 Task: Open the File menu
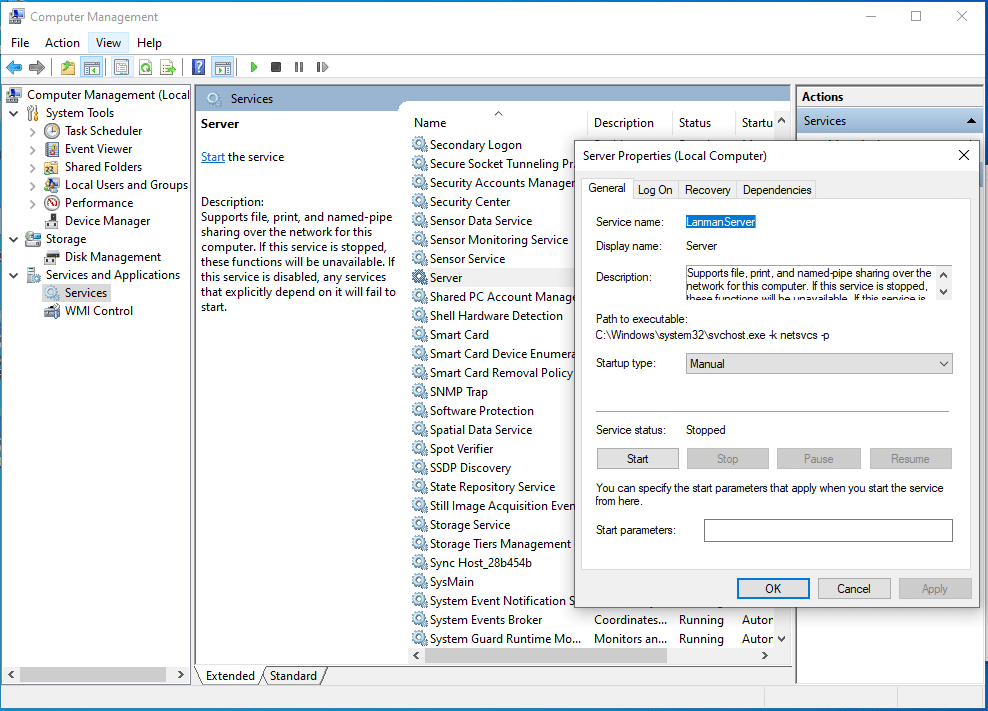(x=20, y=43)
